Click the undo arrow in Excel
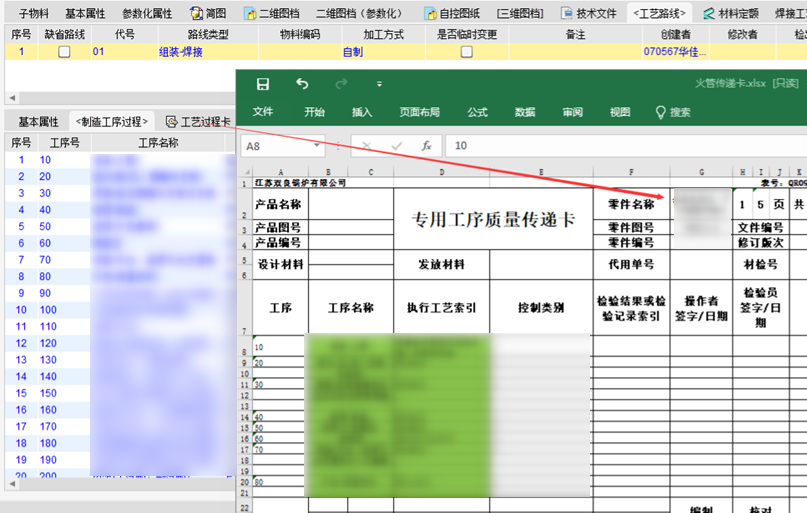Viewport: 807px width, 513px height. point(302,83)
